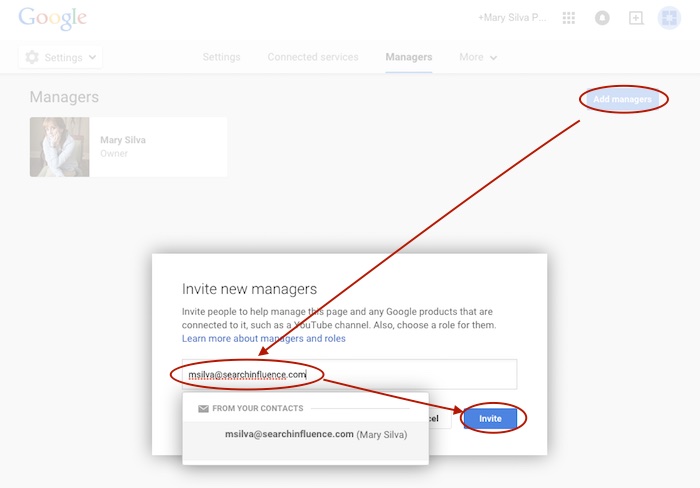The image size is (700, 488).
Task: Select the Managers tab
Action: [409, 57]
